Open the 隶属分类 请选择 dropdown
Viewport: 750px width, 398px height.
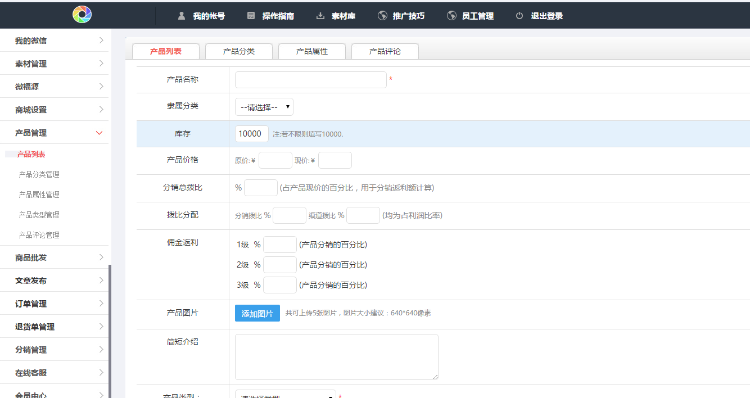(264, 107)
